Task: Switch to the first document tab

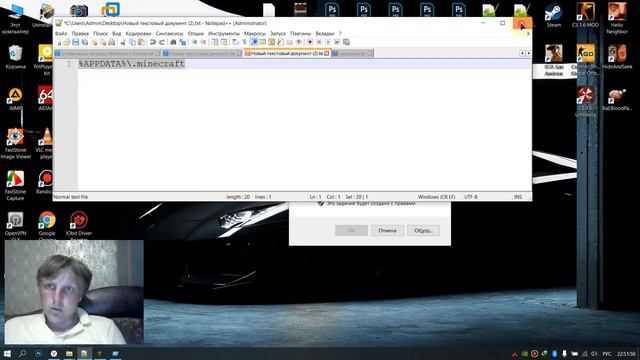Action: (x=107, y=53)
